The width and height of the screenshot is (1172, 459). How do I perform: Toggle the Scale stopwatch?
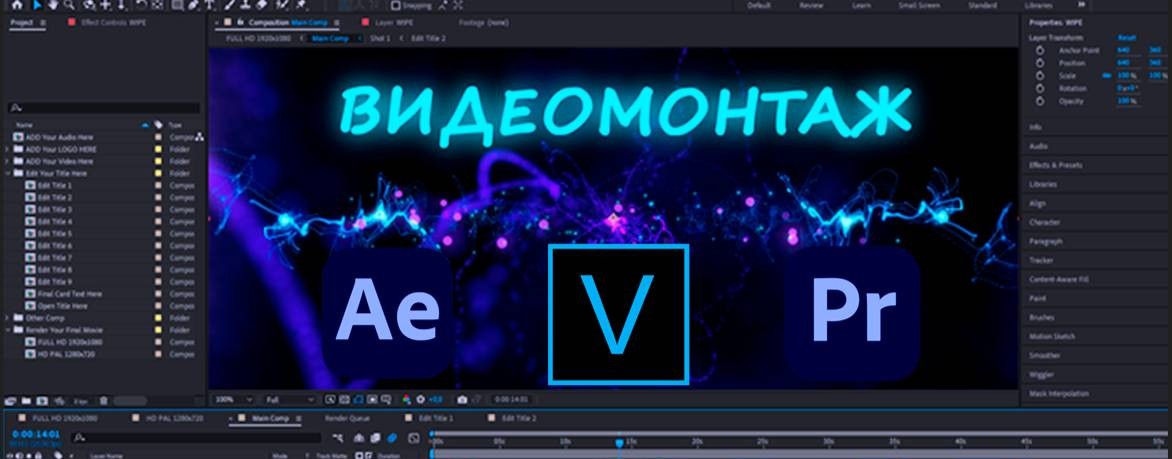click(1040, 76)
